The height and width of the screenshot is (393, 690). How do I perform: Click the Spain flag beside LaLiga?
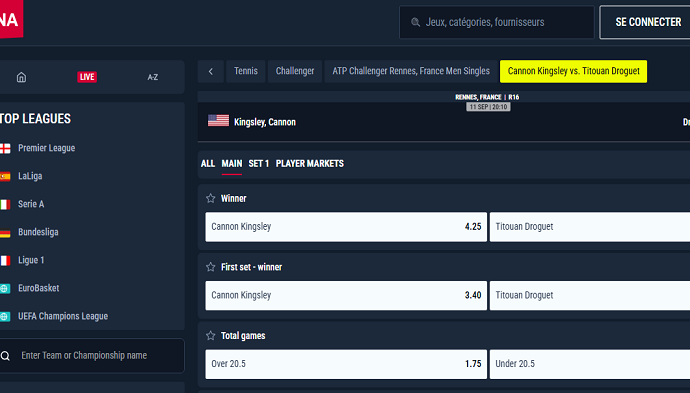pyautogui.click(x=5, y=176)
